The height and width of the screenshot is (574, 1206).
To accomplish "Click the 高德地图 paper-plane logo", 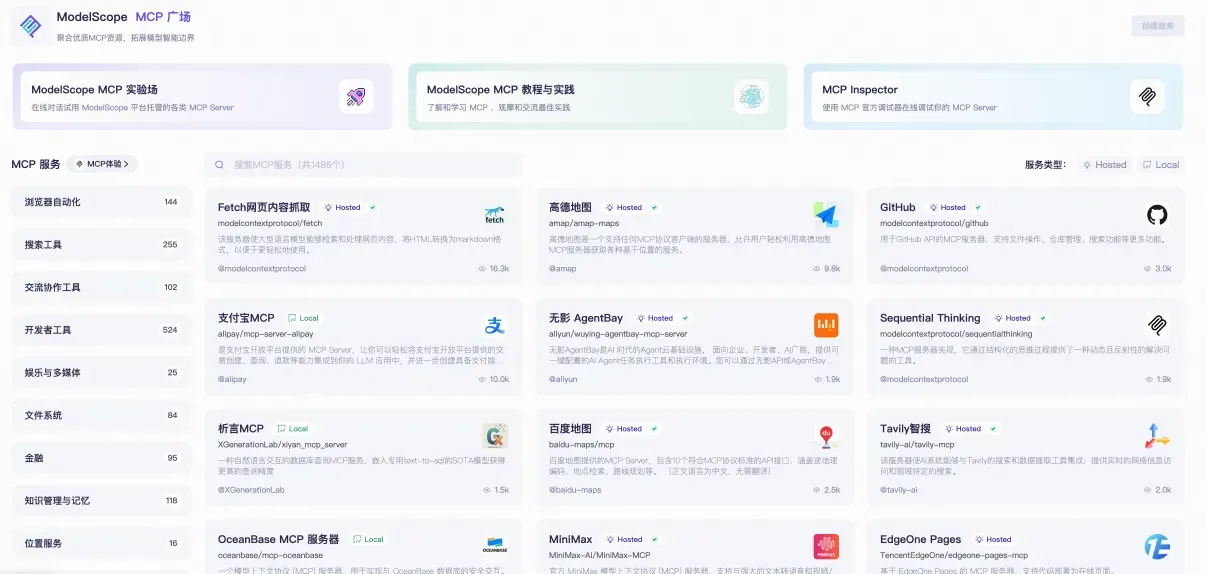I will coord(826,214).
